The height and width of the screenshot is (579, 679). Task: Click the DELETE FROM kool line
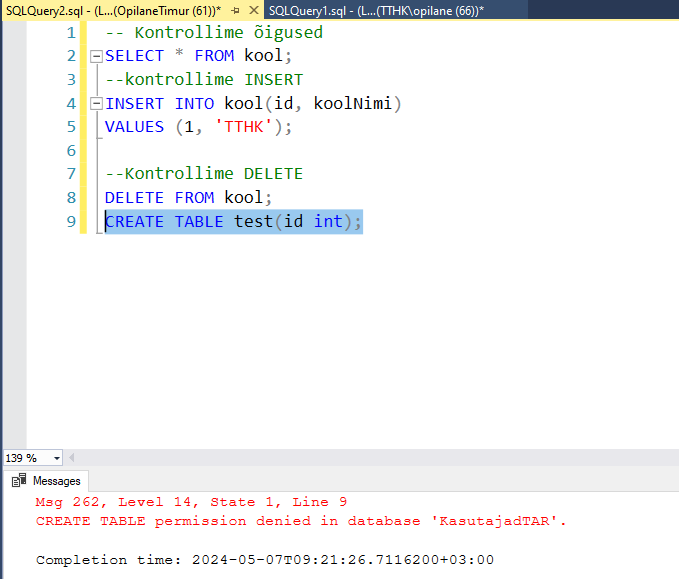coord(188,198)
